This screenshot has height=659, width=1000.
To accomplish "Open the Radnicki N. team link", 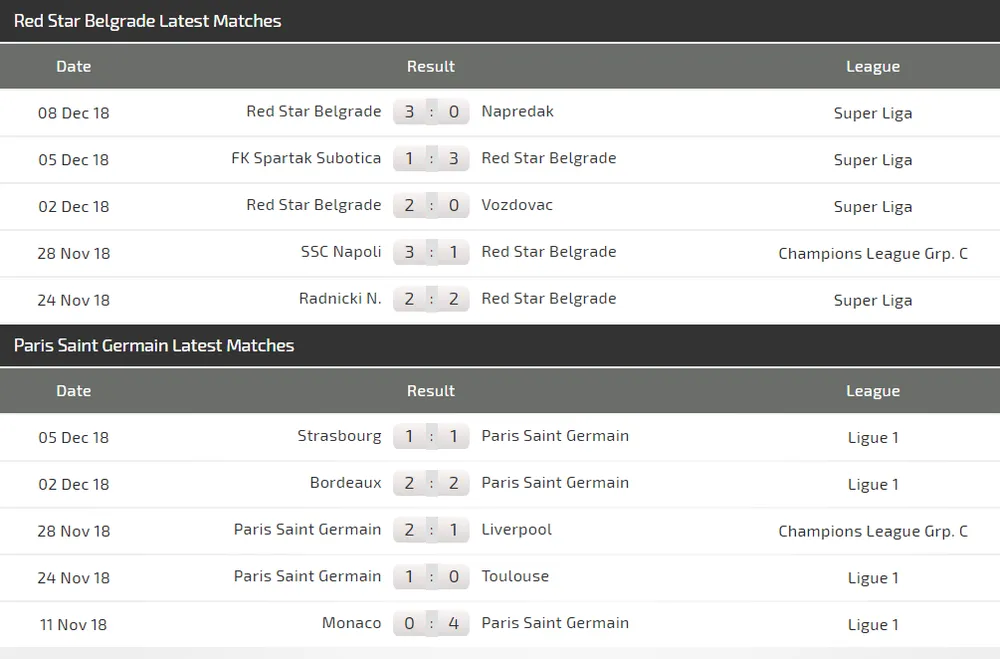I will pyautogui.click(x=340, y=298).
